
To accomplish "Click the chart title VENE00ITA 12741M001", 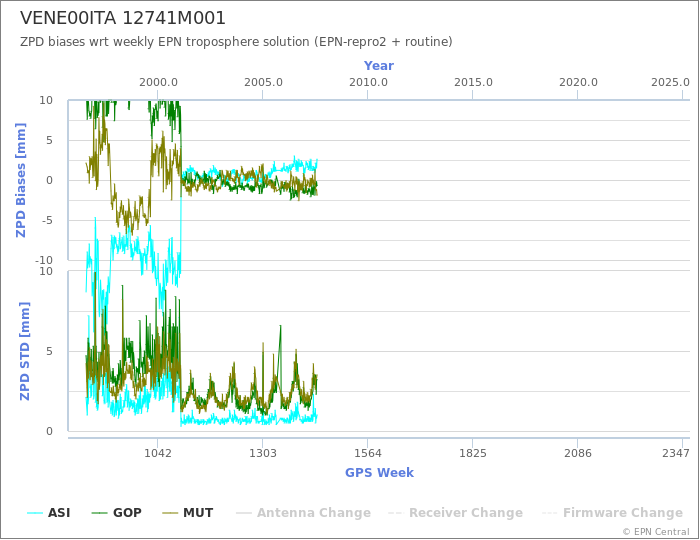I will [x=123, y=18].
